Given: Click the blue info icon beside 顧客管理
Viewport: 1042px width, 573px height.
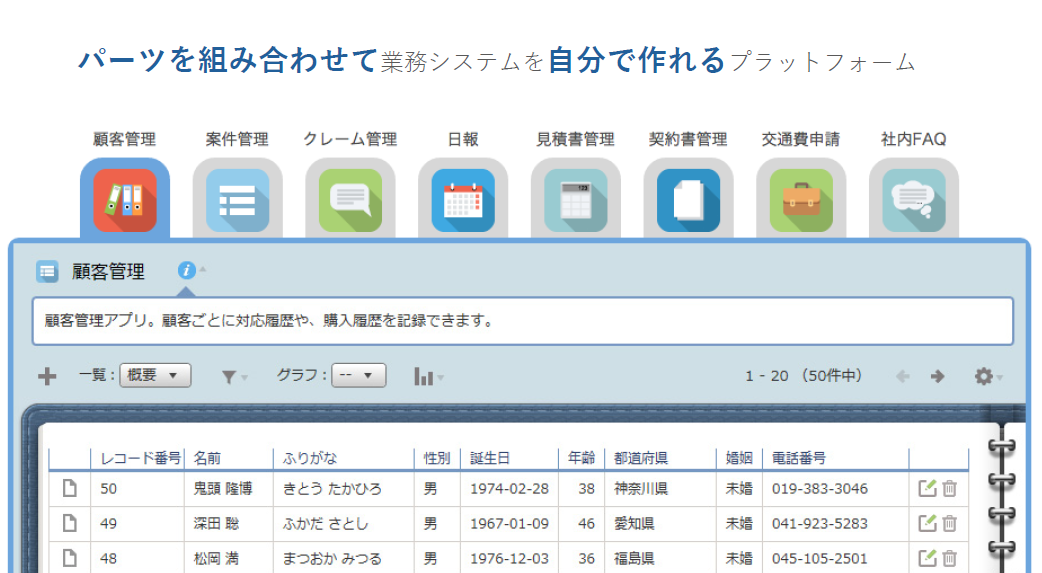Looking at the screenshot, I should point(186,271).
